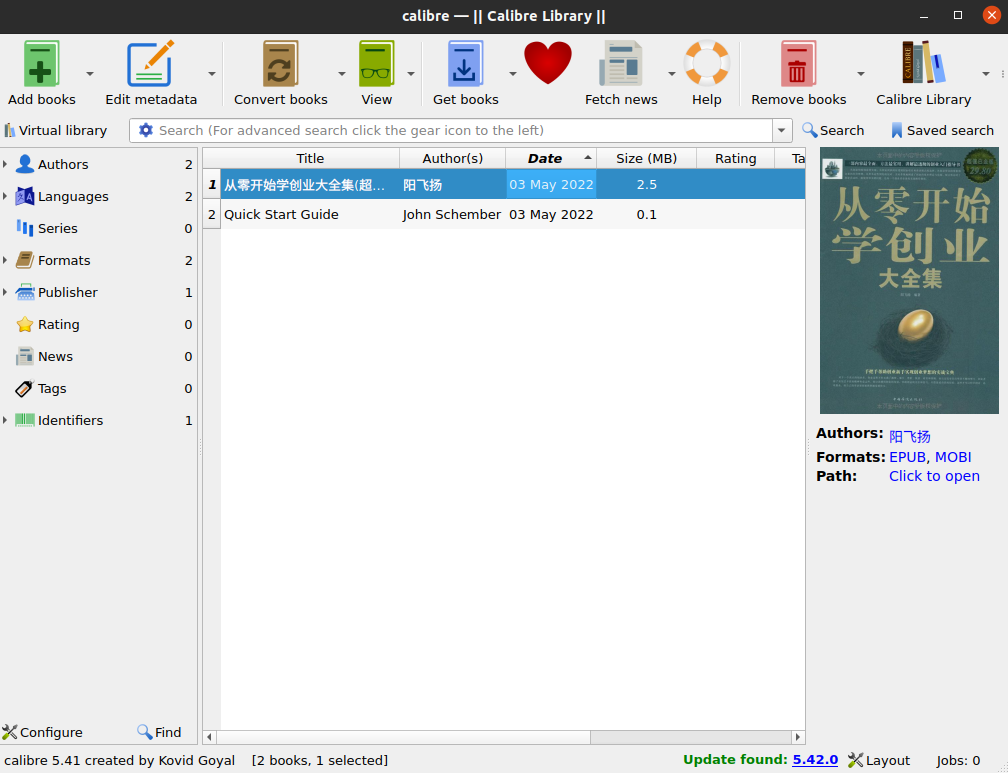Click the advanced search gear icon

pos(146,130)
